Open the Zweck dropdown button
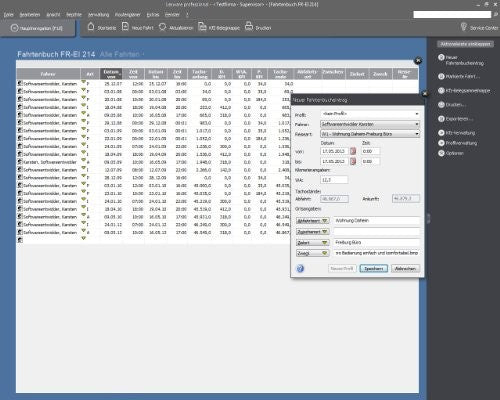500x400 pixels. tap(313, 253)
